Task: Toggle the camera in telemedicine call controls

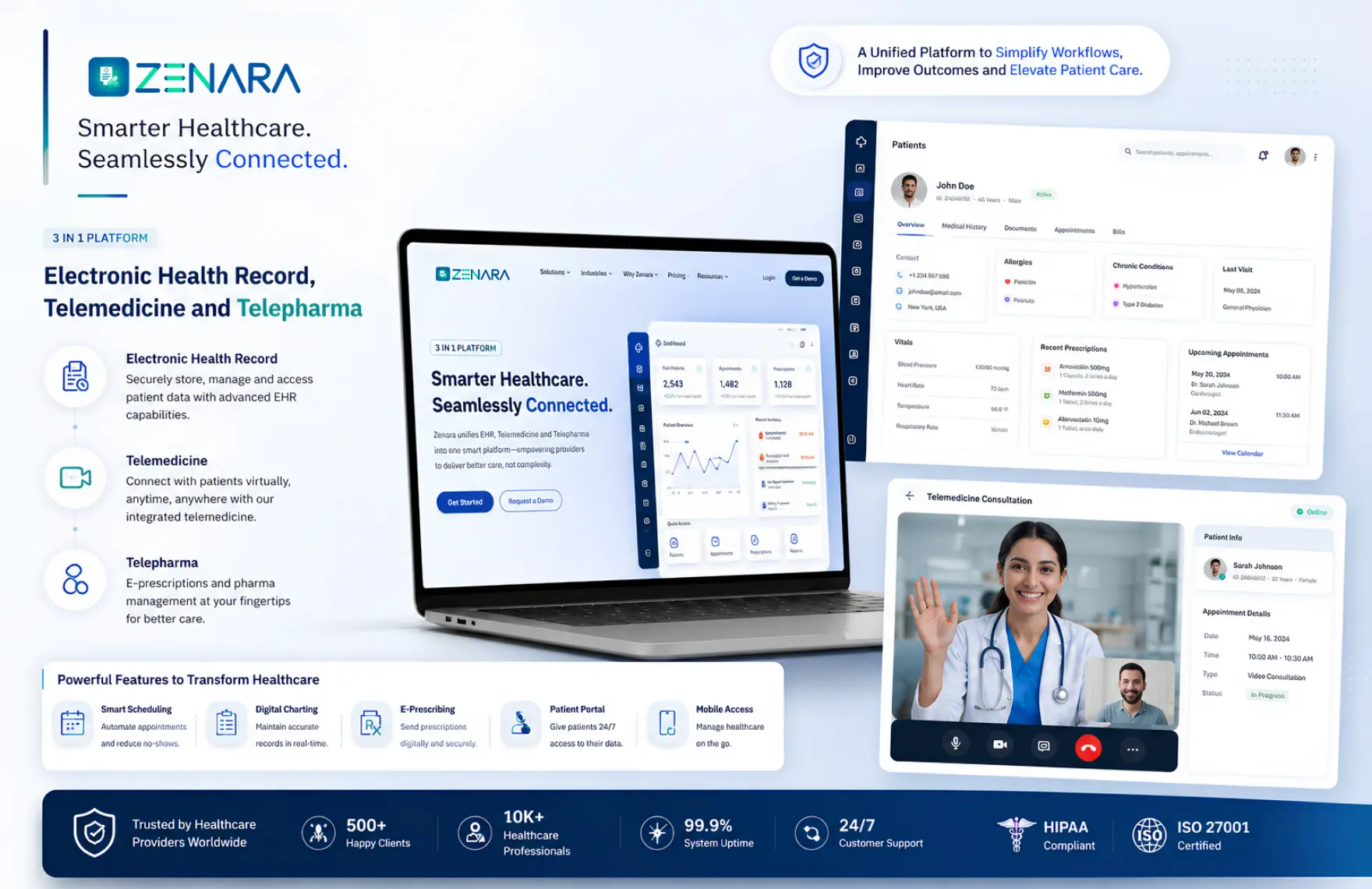Action: (1000, 745)
